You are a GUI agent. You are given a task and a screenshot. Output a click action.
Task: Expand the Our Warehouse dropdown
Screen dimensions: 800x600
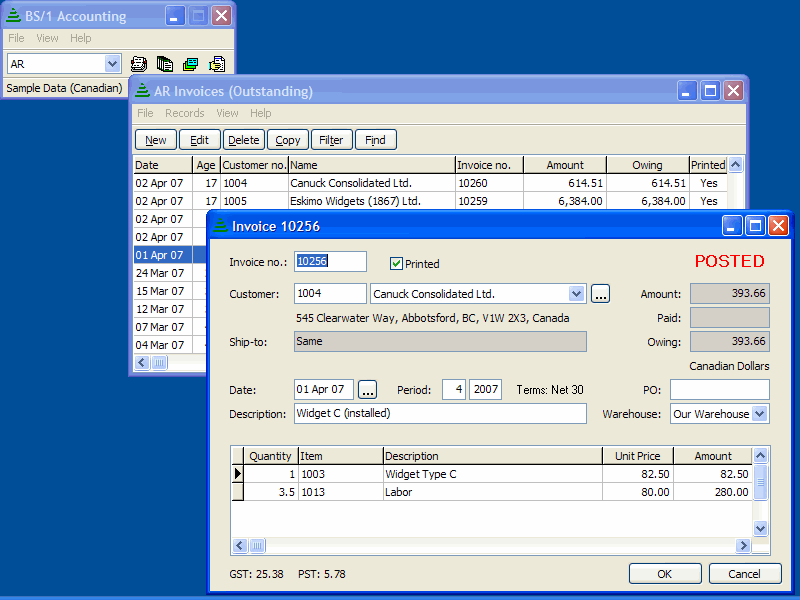coord(759,414)
